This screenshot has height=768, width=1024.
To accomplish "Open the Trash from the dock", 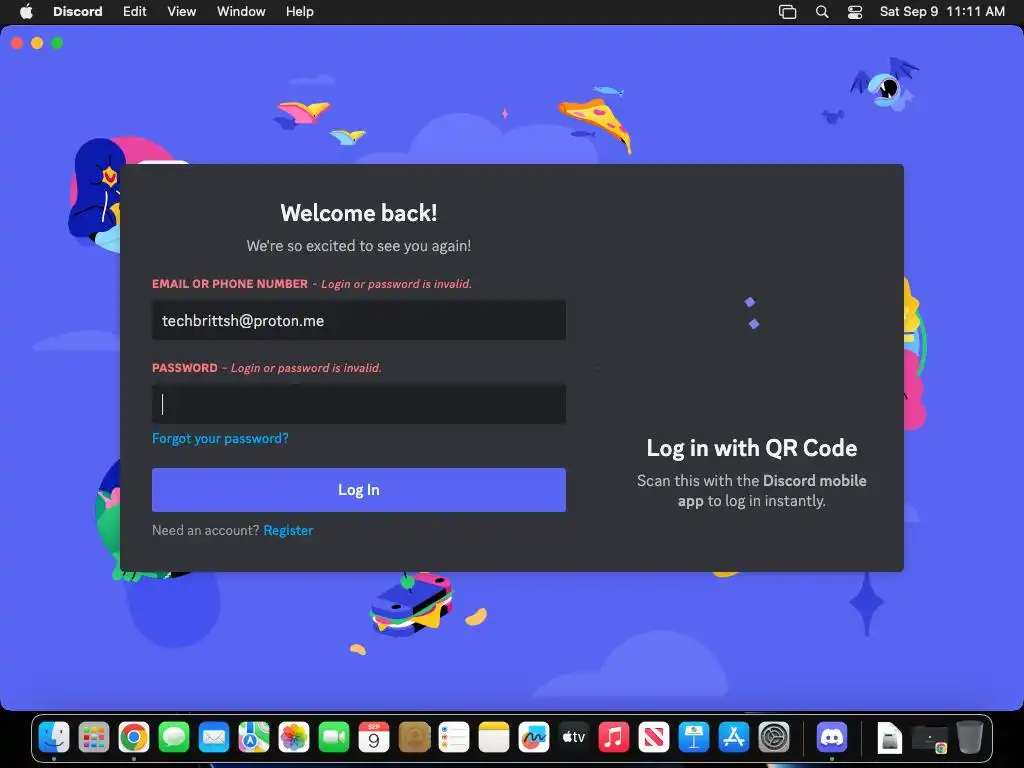I will point(970,738).
